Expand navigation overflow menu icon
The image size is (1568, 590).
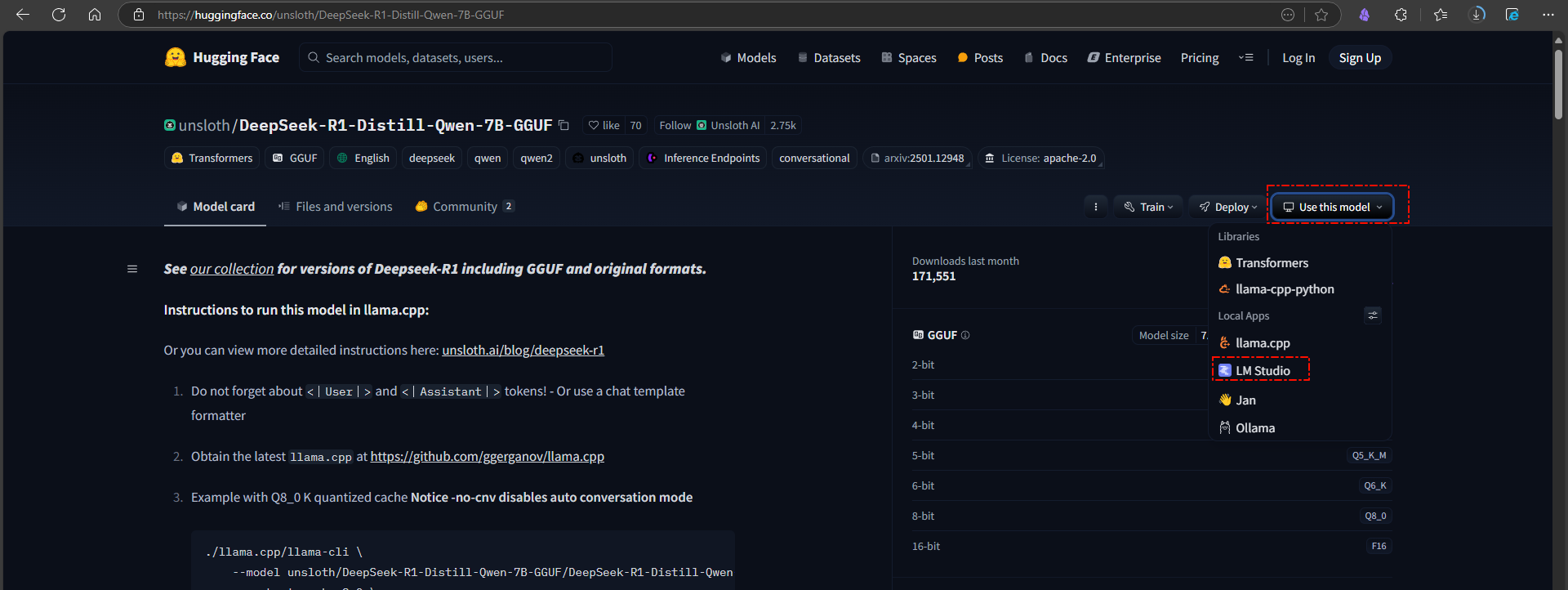(x=1245, y=57)
